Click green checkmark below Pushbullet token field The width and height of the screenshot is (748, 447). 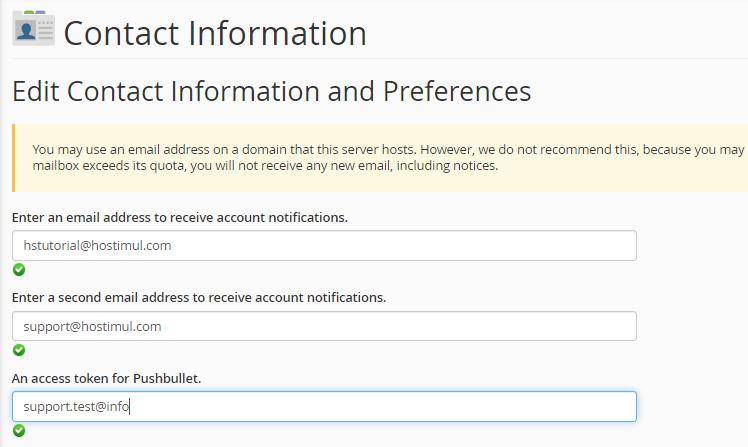[x=19, y=431]
